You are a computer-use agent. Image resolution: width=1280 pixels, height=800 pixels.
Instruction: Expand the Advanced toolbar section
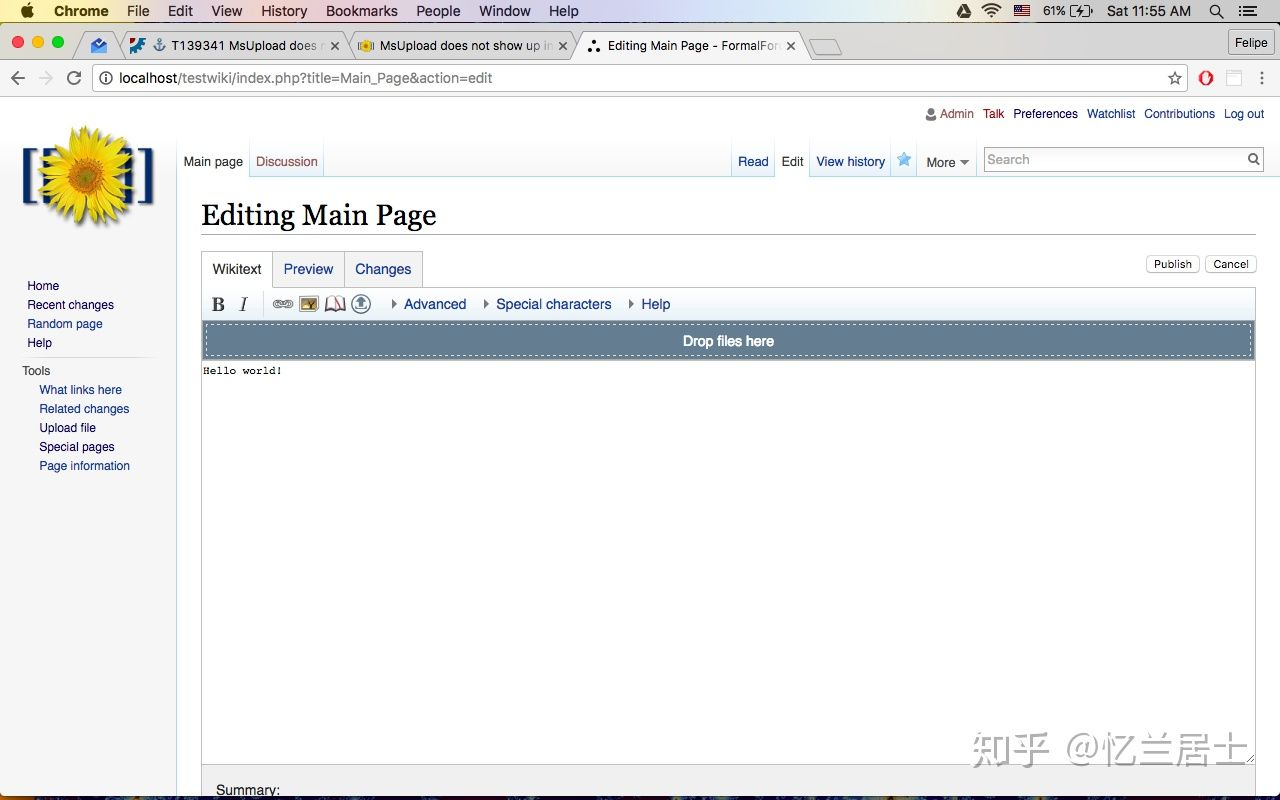(x=428, y=304)
